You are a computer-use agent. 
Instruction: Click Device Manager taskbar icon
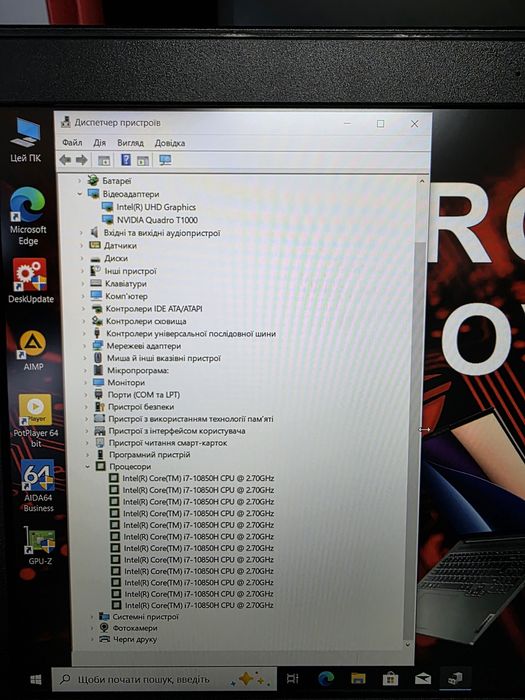point(454,679)
